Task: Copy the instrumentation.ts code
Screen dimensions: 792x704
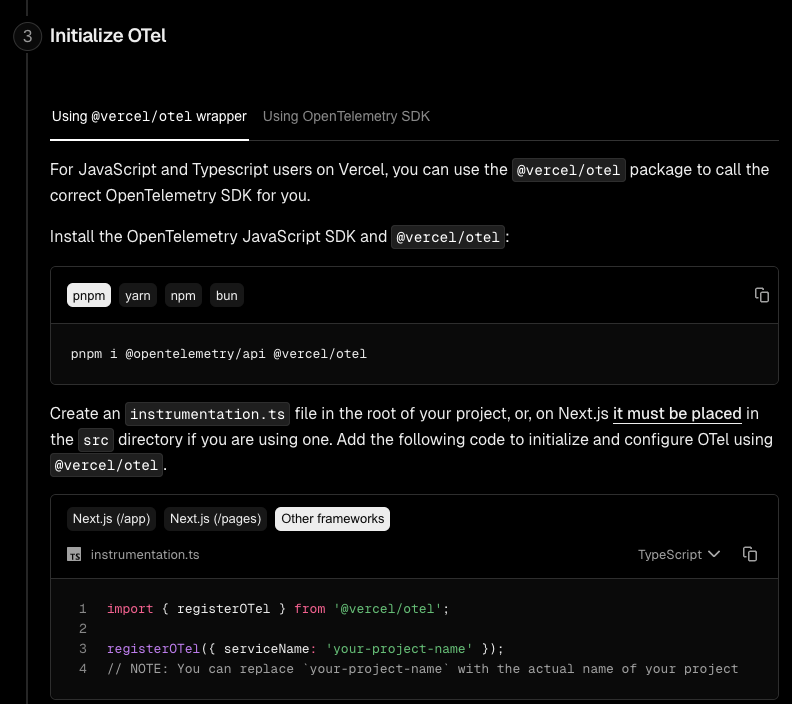Action: click(x=750, y=554)
